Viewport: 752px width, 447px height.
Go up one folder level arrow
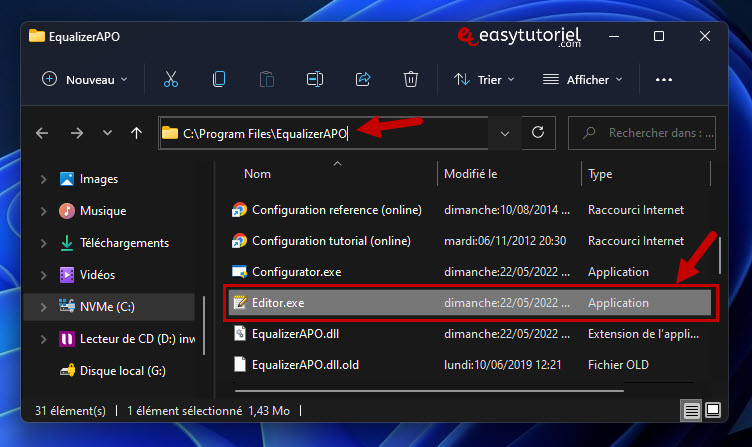pos(137,133)
